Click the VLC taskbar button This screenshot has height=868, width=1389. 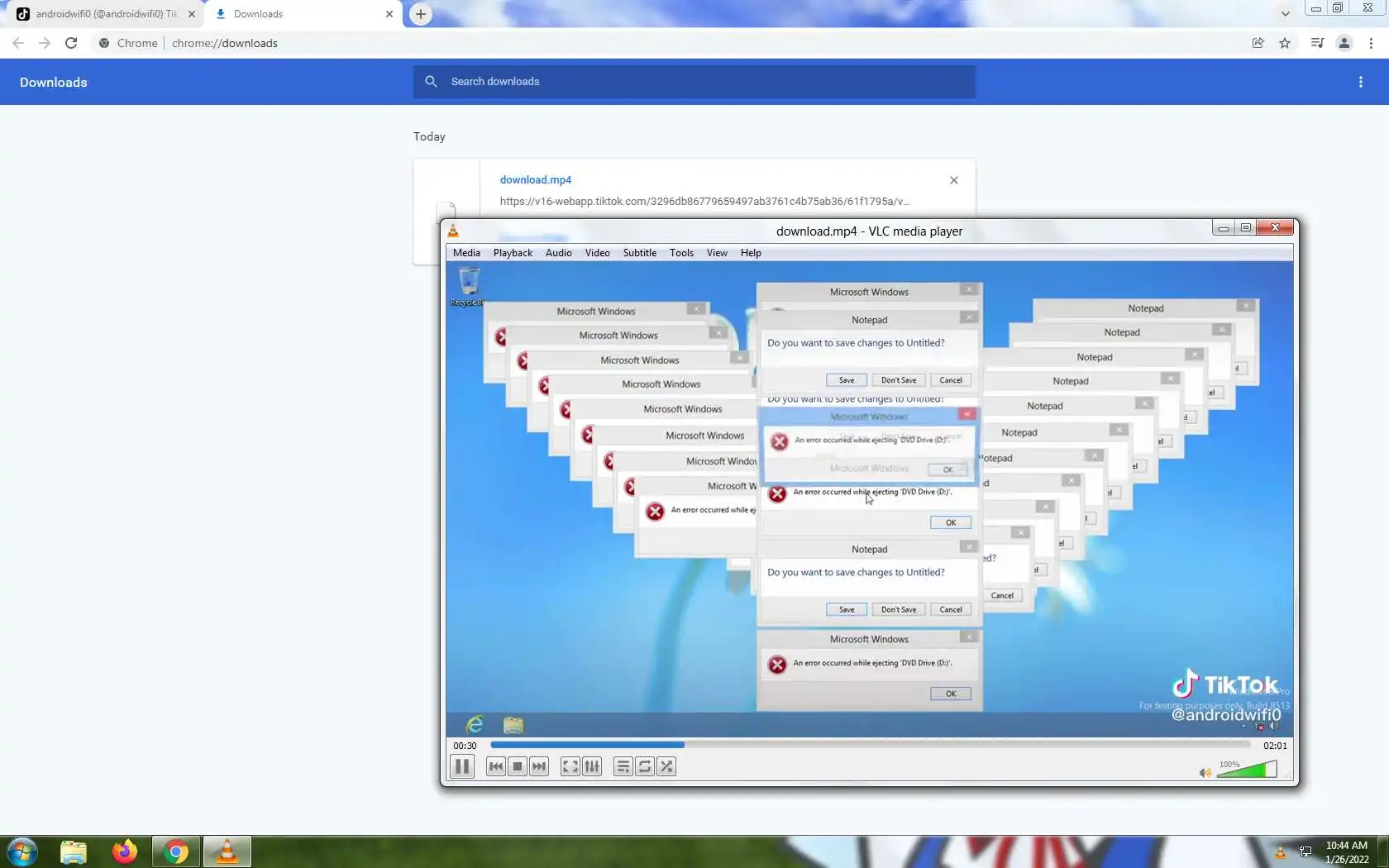227,851
